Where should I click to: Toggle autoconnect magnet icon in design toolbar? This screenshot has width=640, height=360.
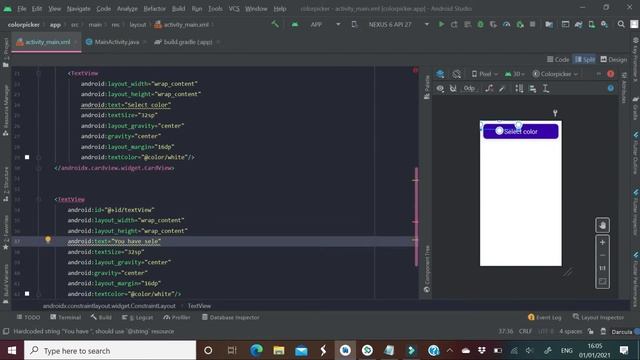click(x=453, y=88)
